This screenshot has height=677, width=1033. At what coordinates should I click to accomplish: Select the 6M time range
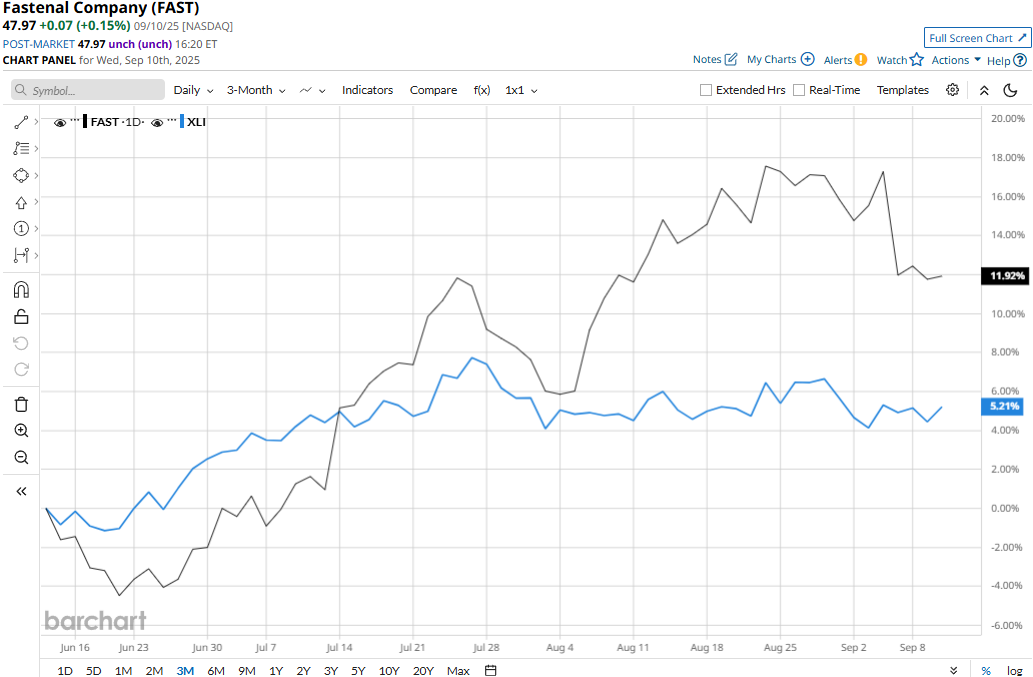pos(216,670)
